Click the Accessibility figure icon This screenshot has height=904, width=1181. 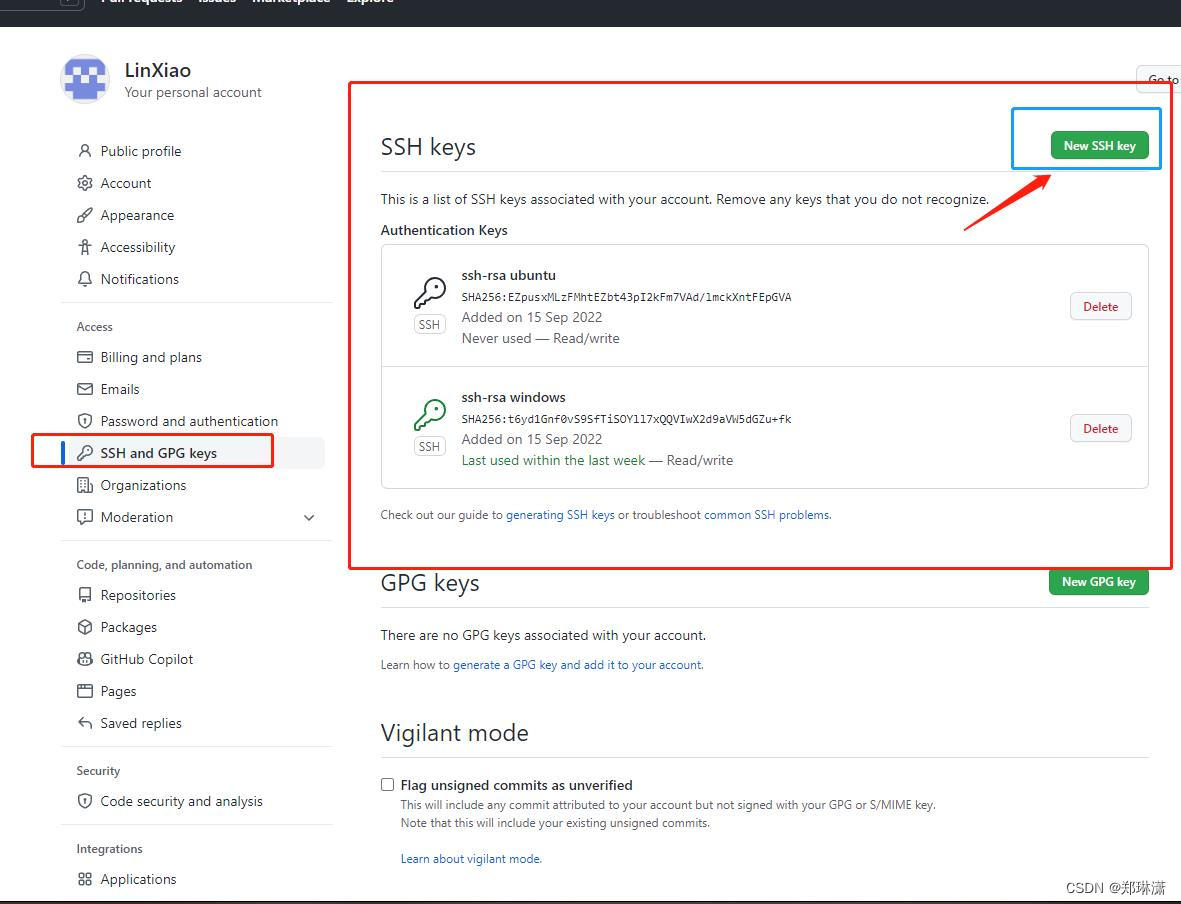click(85, 247)
